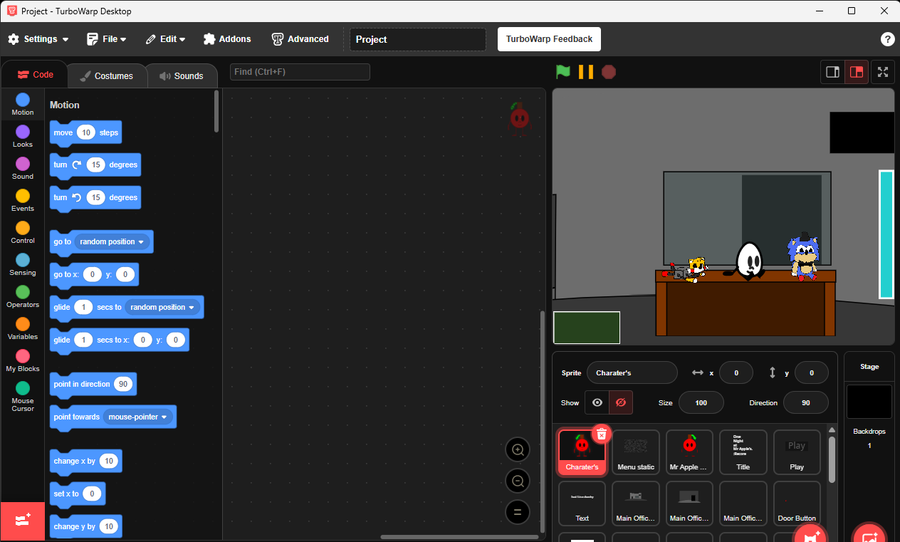Select the Operators block category
This screenshot has width=900, height=542.
(x=22, y=297)
